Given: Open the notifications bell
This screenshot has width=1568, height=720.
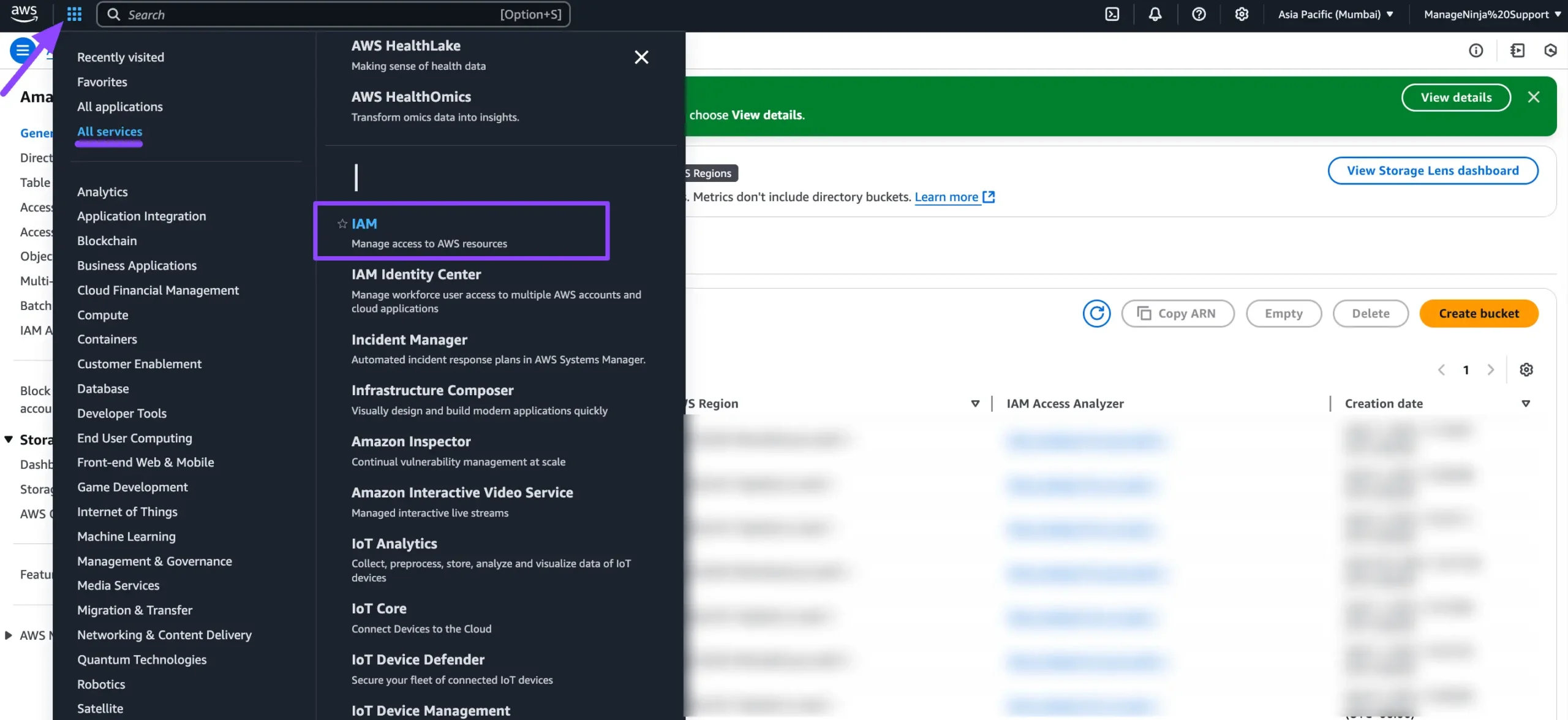Looking at the screenshot, I should click(1155, 14).
